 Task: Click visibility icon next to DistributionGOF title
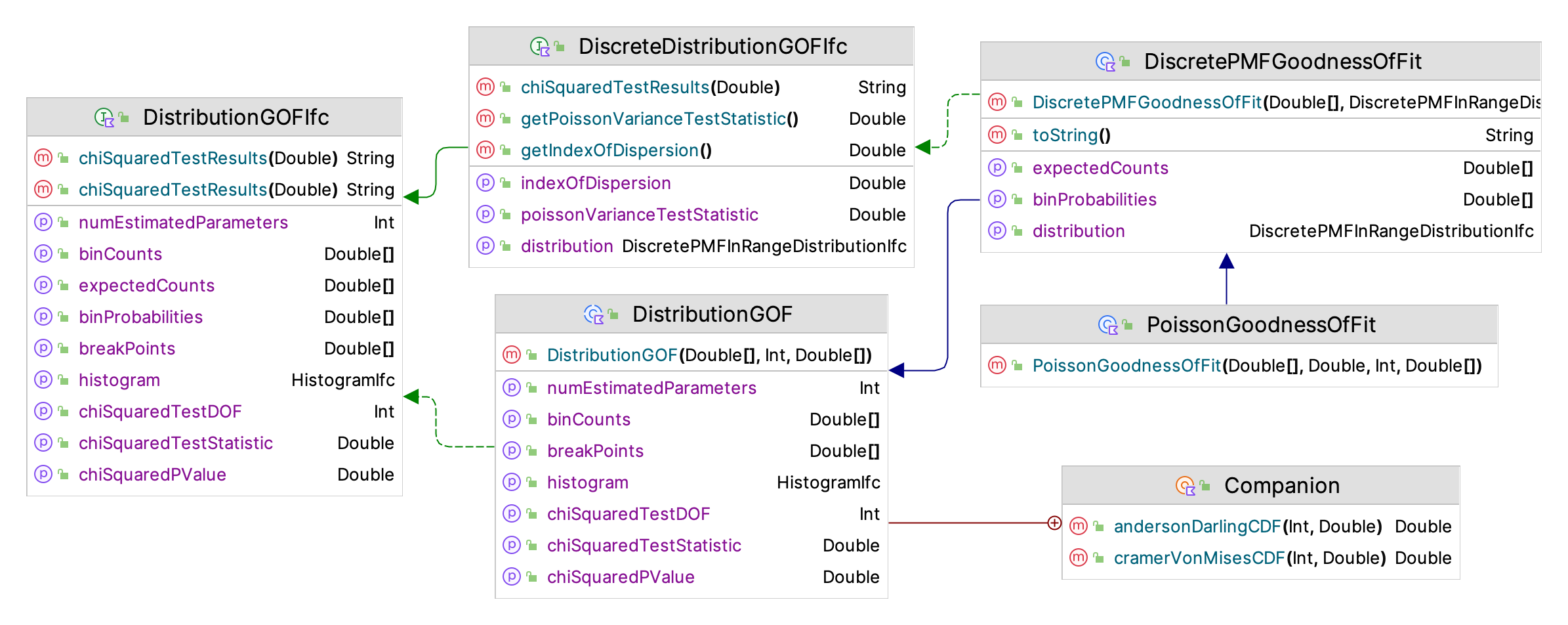click(613, 314)
